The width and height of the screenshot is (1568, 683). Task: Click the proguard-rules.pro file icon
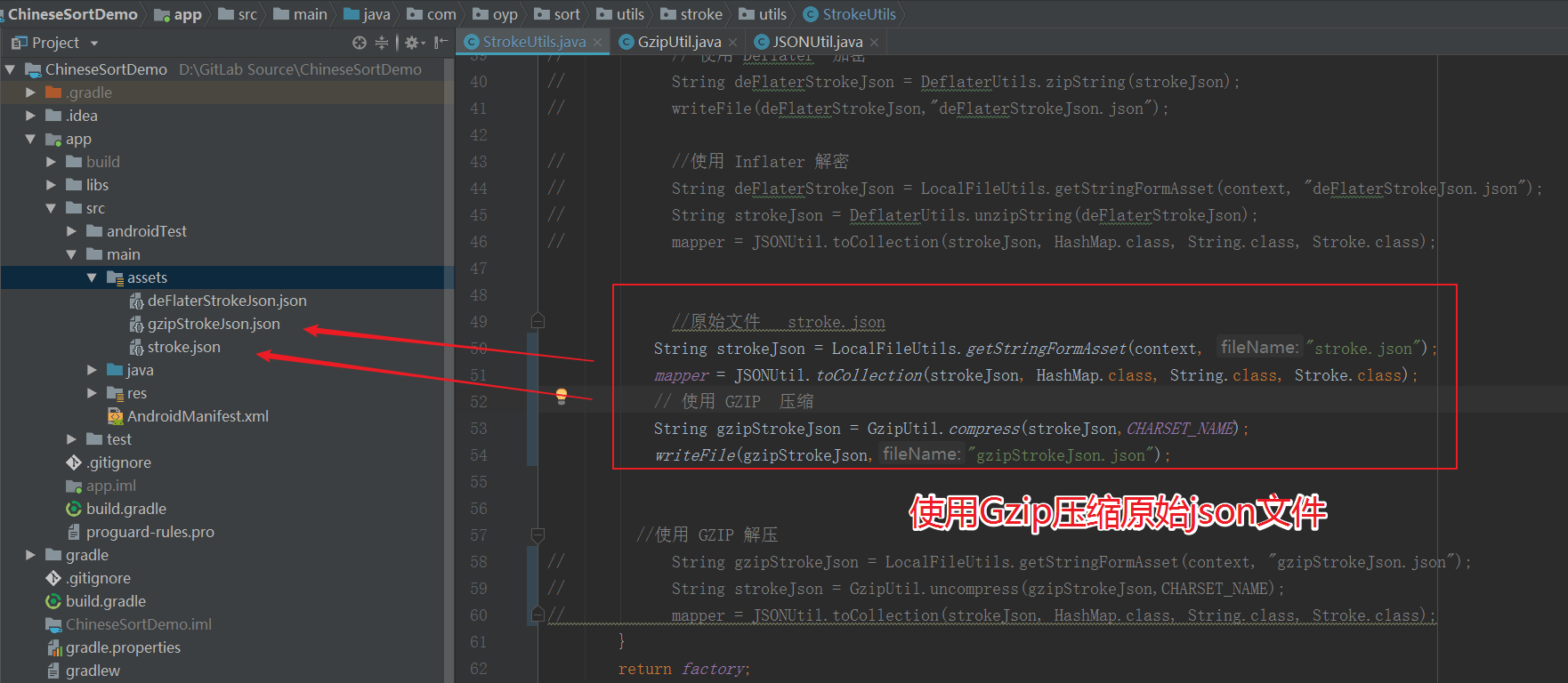click(x=75, y=532)
